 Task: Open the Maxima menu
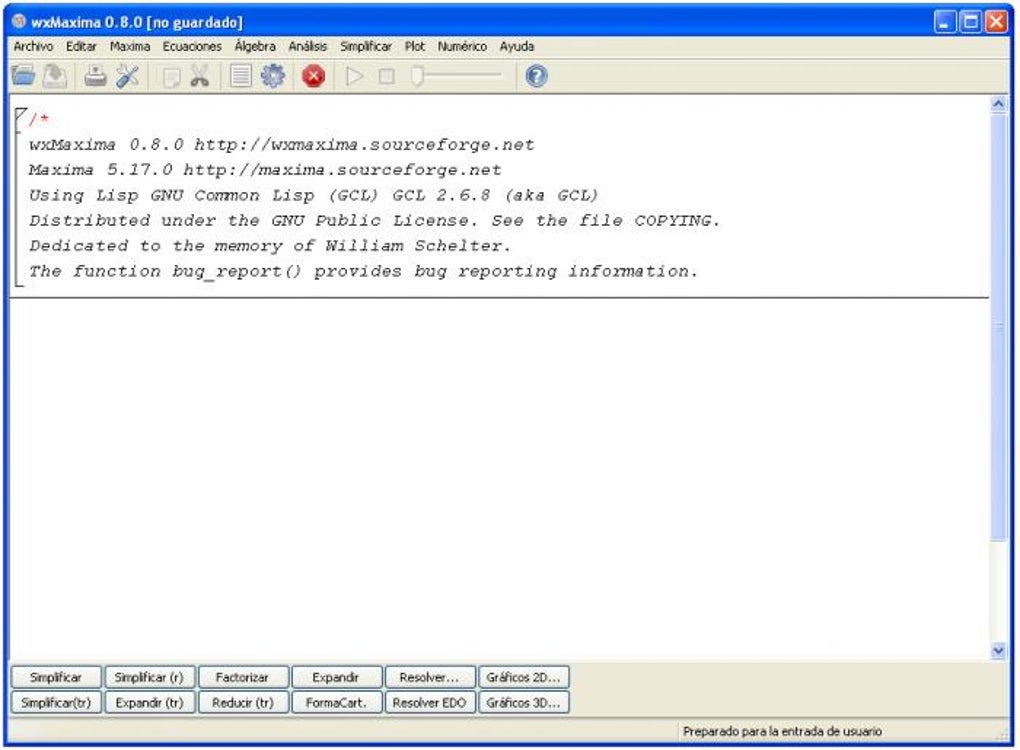tap(130, 46)
